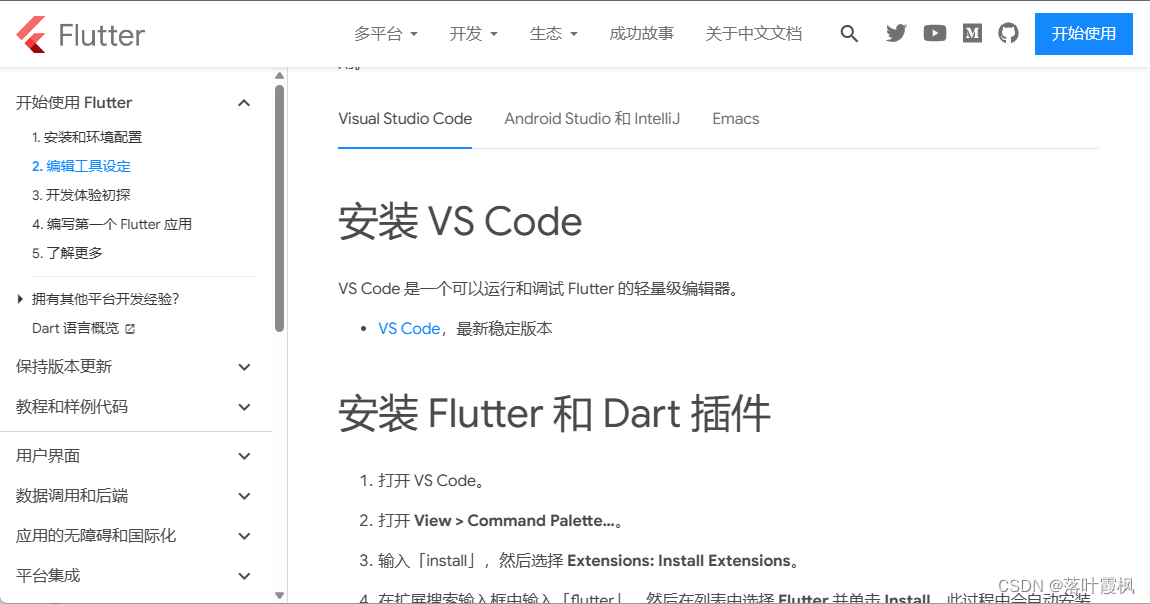Expand 拥有其他平台开发经验? disclosure triangle
1150x604 pixels.
(x=20, y=299)
